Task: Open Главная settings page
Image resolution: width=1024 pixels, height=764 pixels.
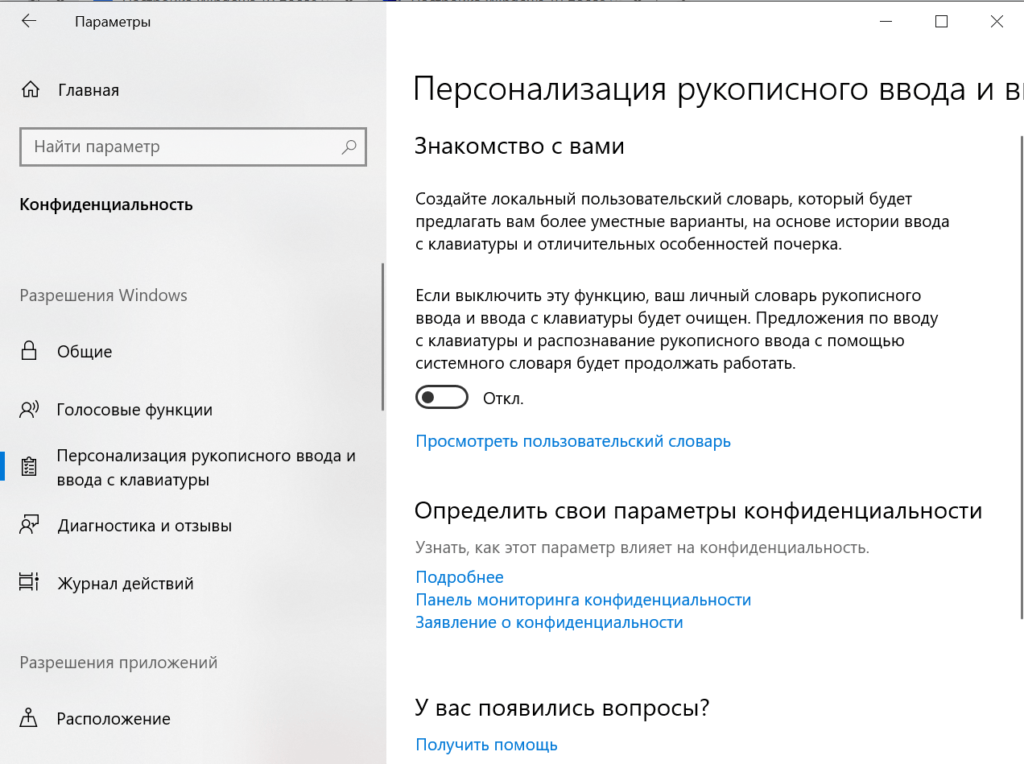Action: (x=88, y=90)
